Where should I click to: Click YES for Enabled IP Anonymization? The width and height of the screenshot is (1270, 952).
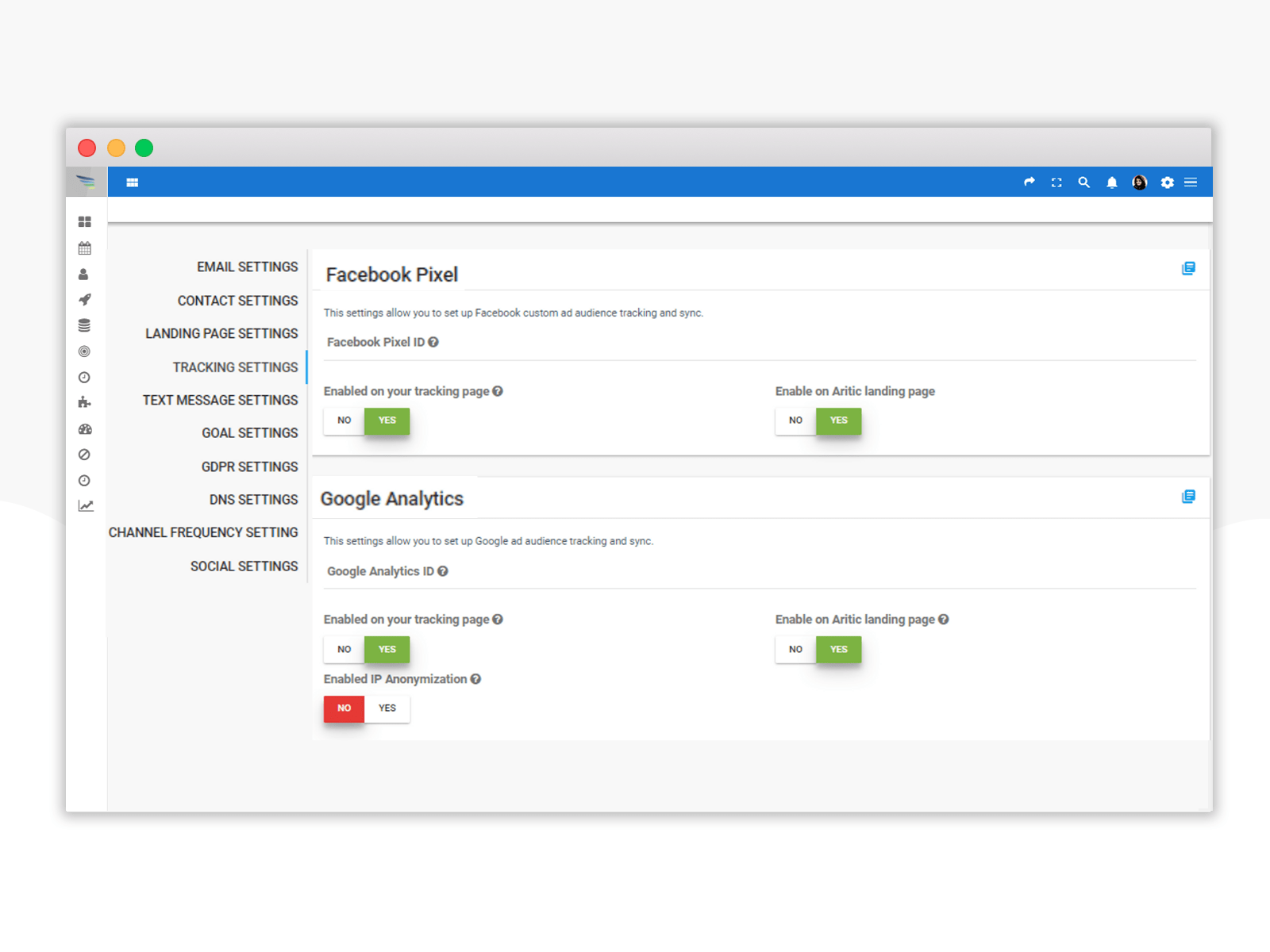pyautogui.click(x=387, y=708)
